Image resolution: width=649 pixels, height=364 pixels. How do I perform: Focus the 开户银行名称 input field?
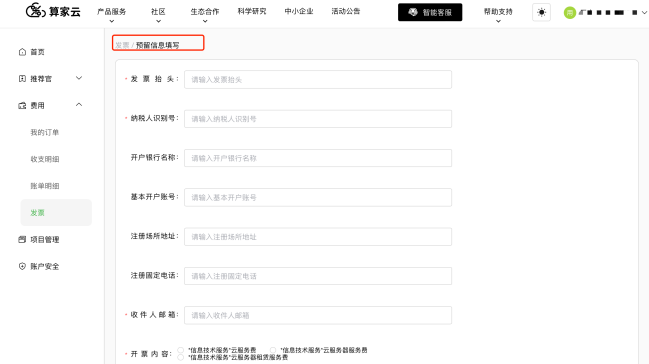point(318,158)
